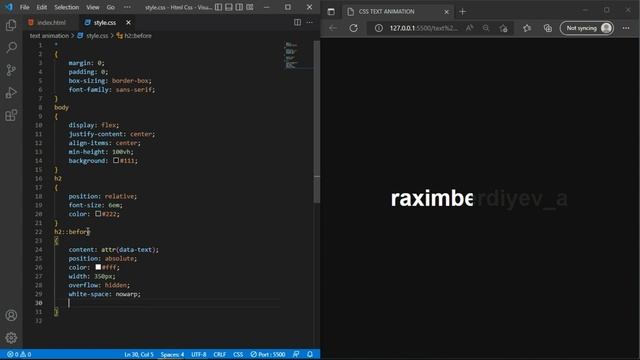Add page to favorites star icon
Screen dimensions: 640x360
[504, 28]
